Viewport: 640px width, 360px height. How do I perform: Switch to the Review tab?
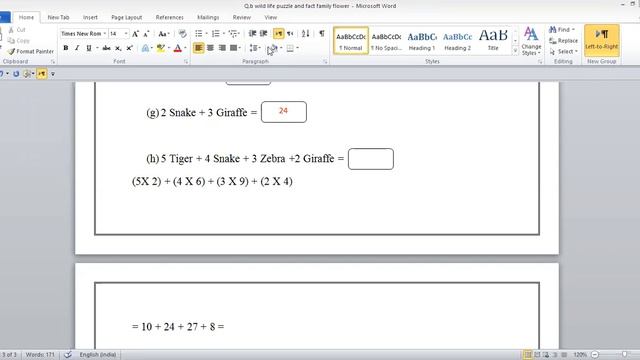242,18
